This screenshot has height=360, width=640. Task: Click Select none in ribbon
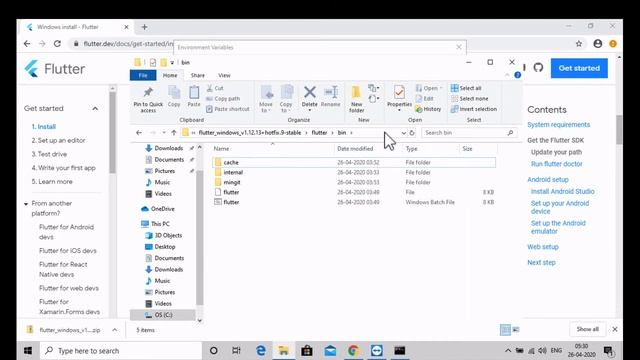tap(469, 98)
